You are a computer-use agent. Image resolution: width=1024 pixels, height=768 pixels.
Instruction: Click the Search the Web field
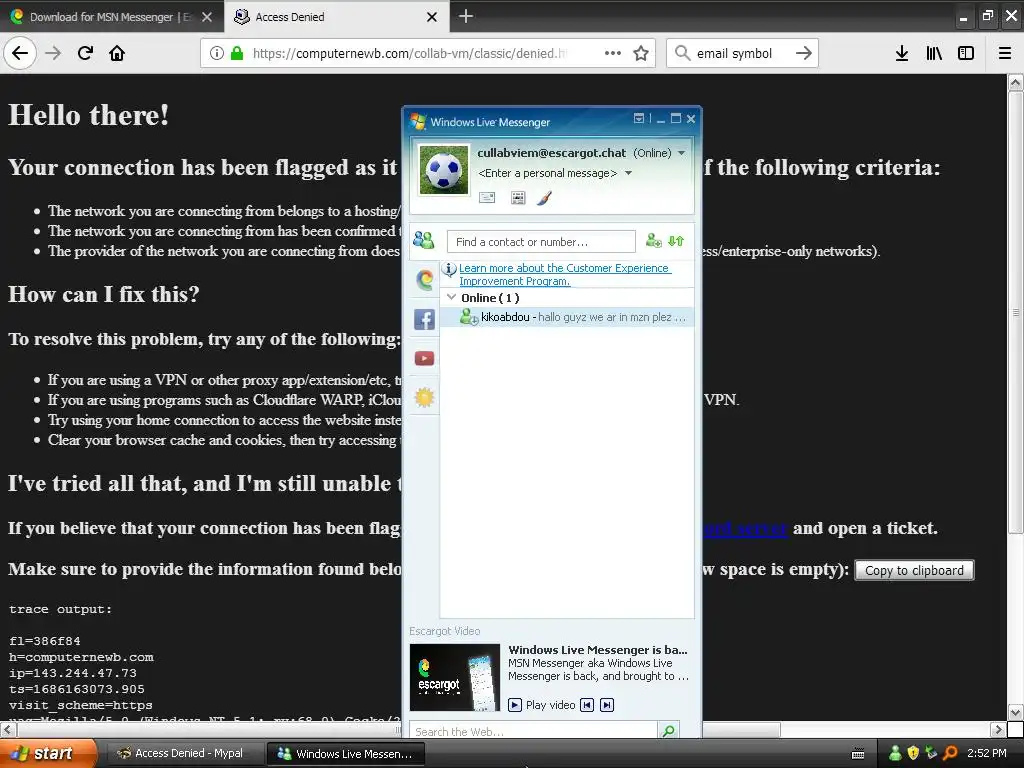click(533, 731)
